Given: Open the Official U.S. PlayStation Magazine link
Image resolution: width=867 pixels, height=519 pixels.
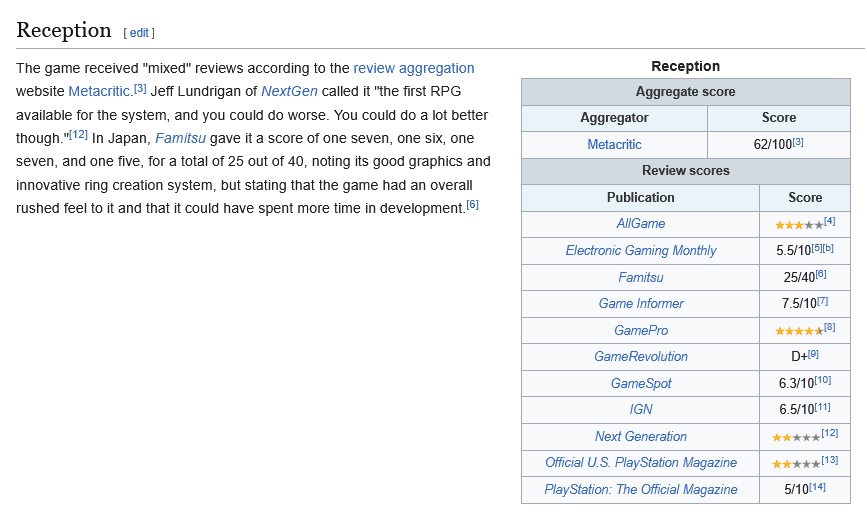Looking at the screenshot, I should pyautogui.click(x=640, y=463).
